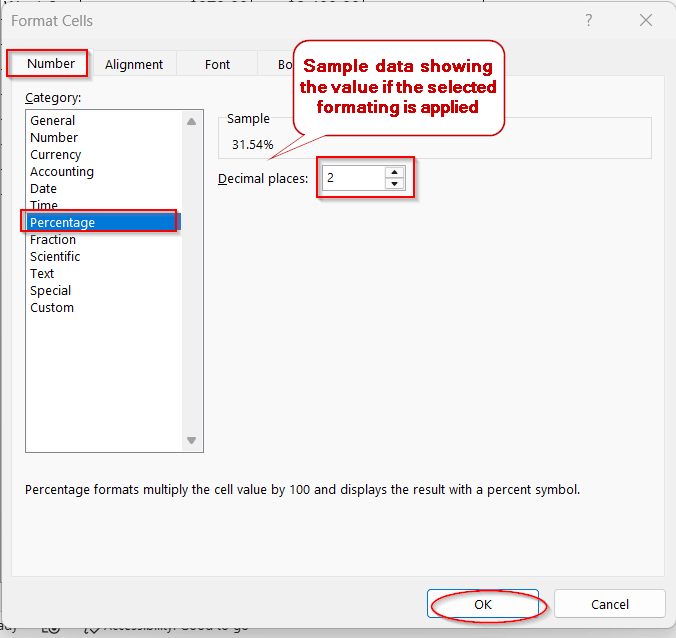Increase decimal places with up arrow

[394, 172]
